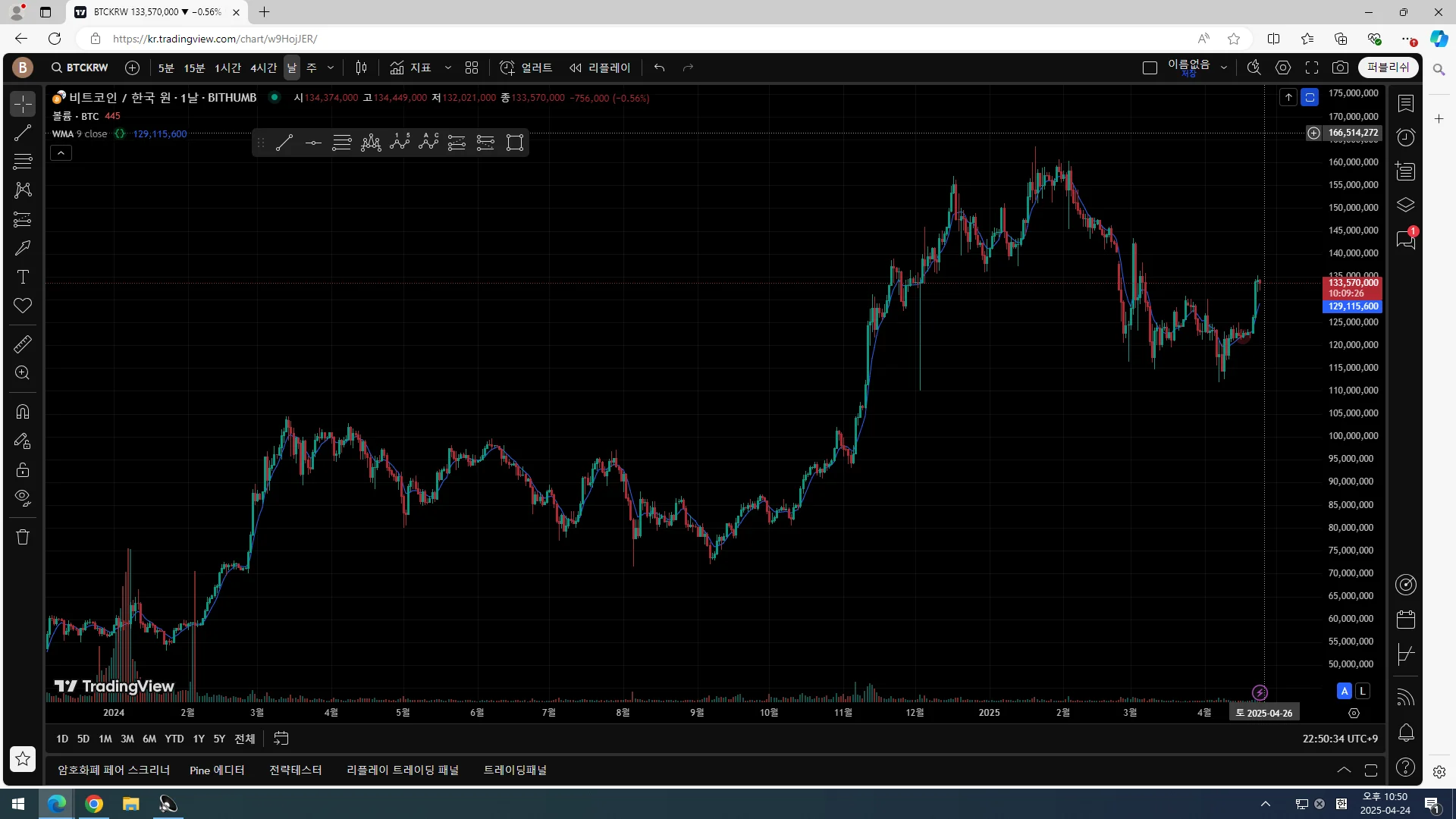Expand the time interval dropdown arrow
This screenshot has height=819, width=1456.
pos(331,67)
